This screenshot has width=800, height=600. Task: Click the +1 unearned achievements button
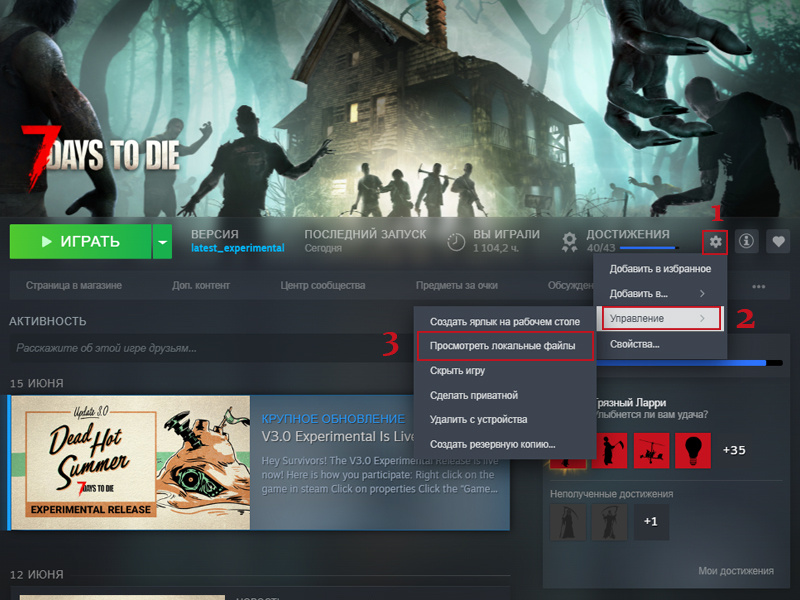coord(651,522)
